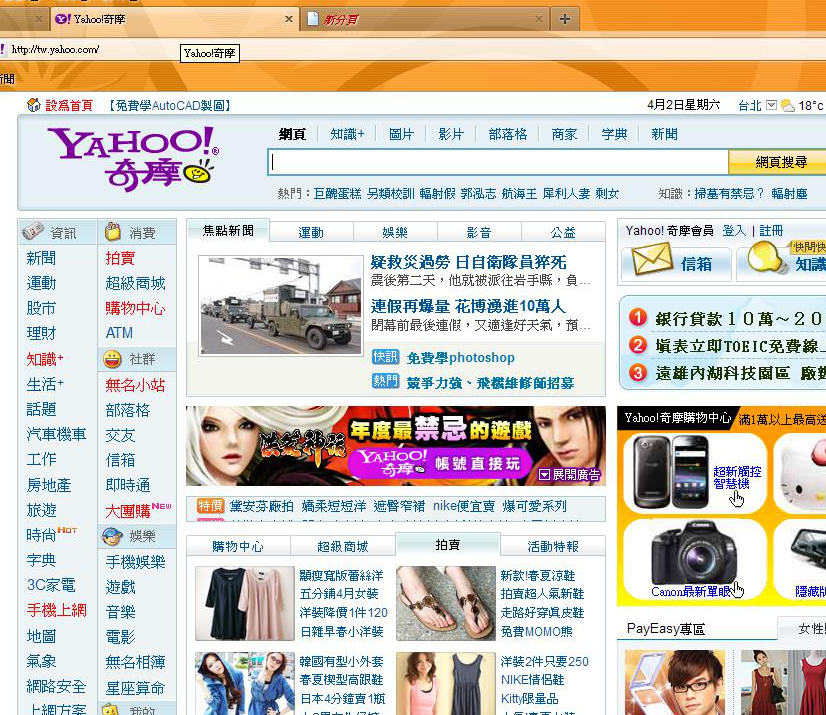The image size is (826, 715).
Task: Open the 購物中心 shopping tab
Action: pos(238,546)
